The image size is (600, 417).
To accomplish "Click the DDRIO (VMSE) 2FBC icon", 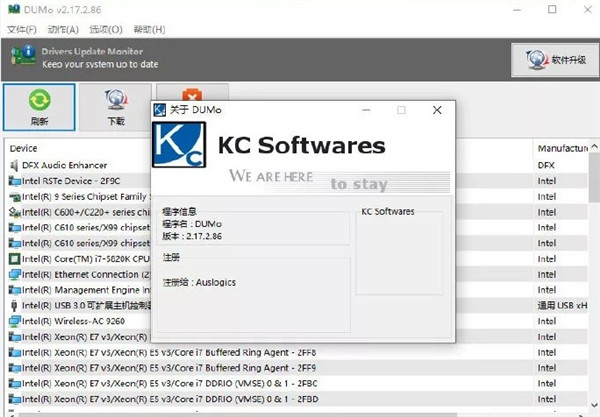I will coord(15,384).
